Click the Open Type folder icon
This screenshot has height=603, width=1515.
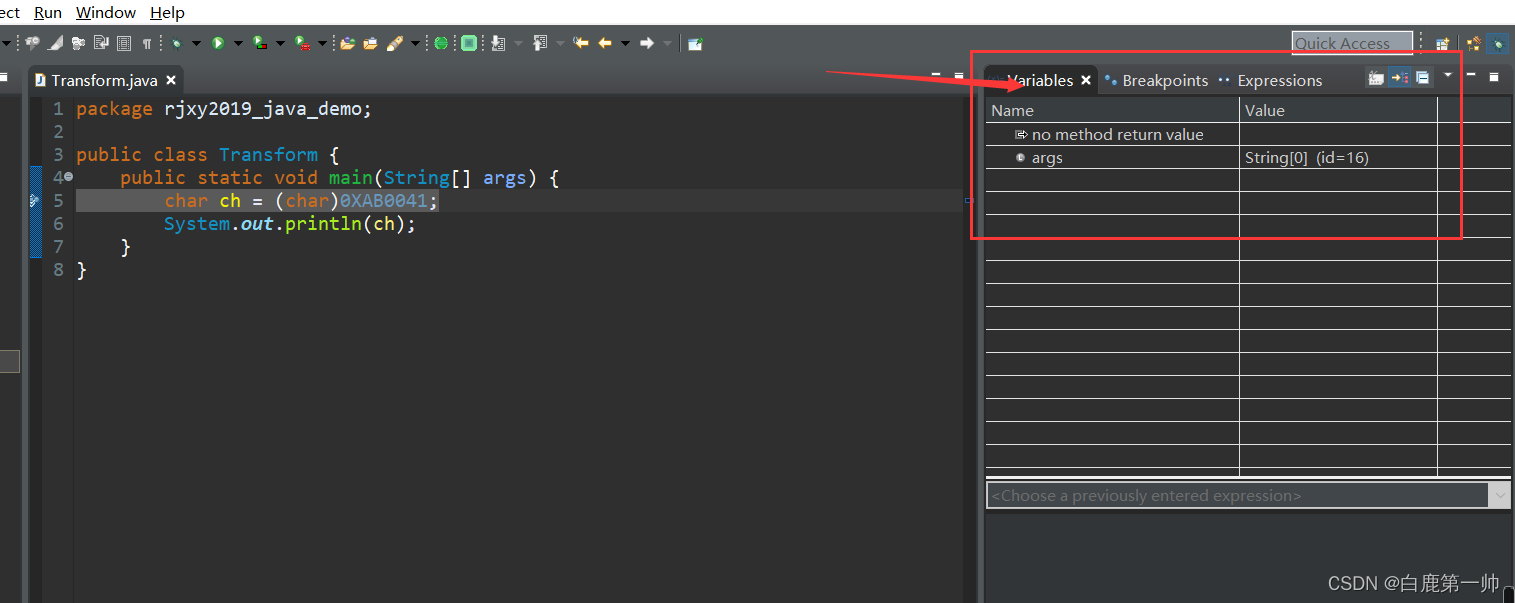[x=348, y=43]
